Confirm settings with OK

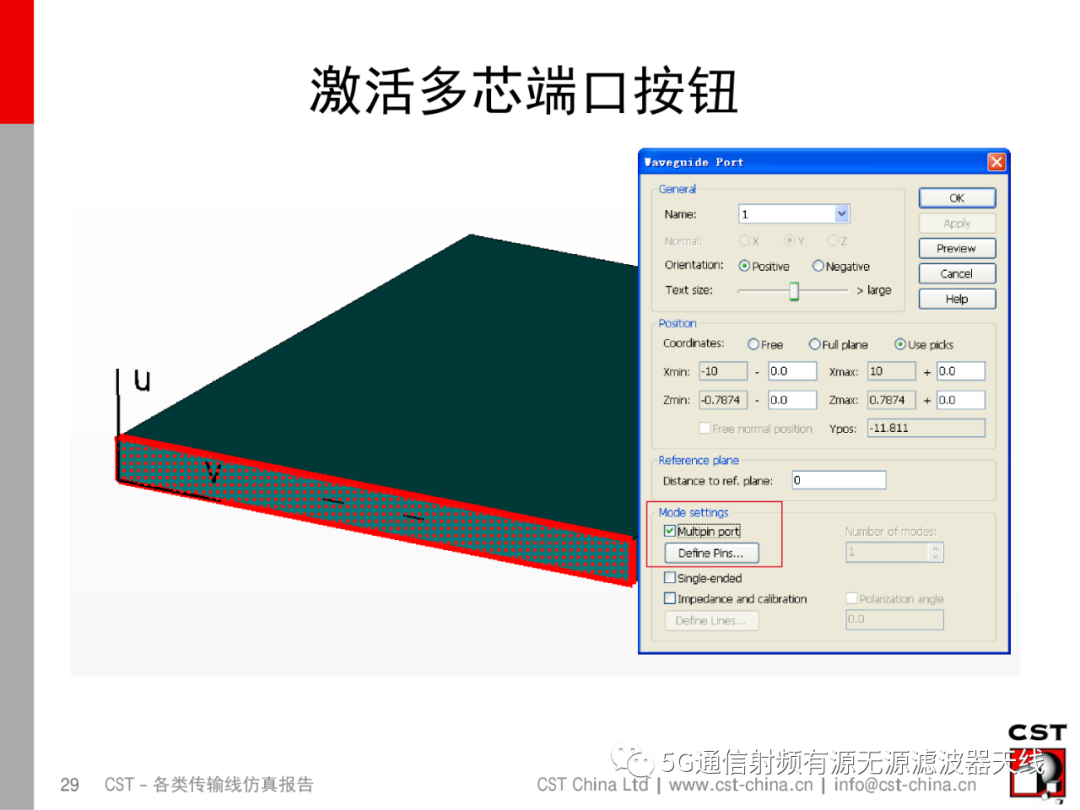[x=956, y=197]
